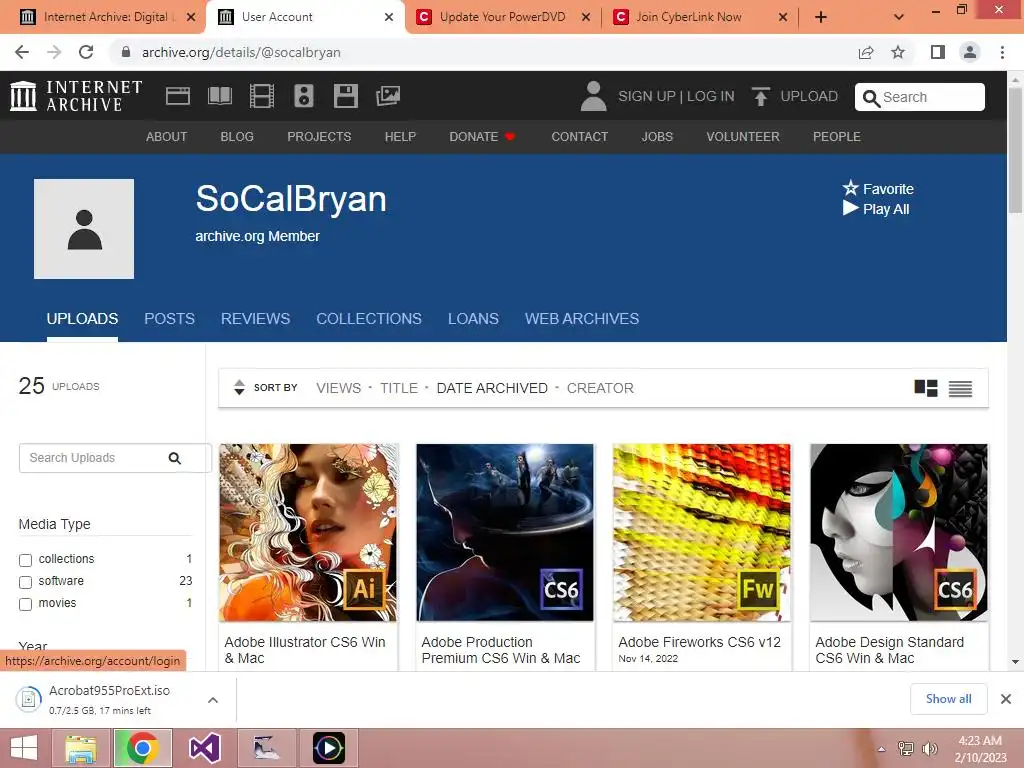Switch to tile grid view

[x=926, y=388]
